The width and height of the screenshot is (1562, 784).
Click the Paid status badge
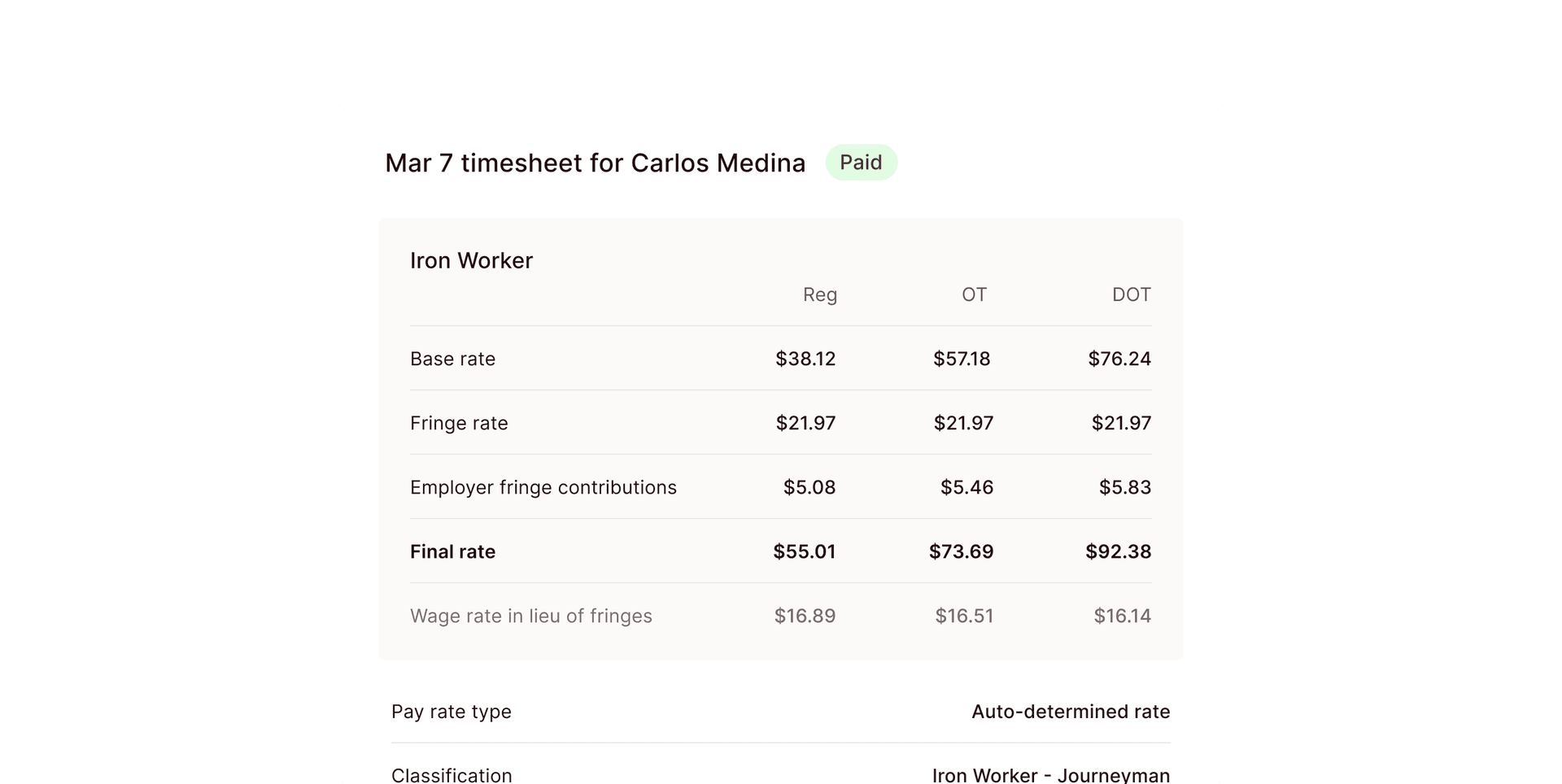pyautogui.click(x=862, y=162)
